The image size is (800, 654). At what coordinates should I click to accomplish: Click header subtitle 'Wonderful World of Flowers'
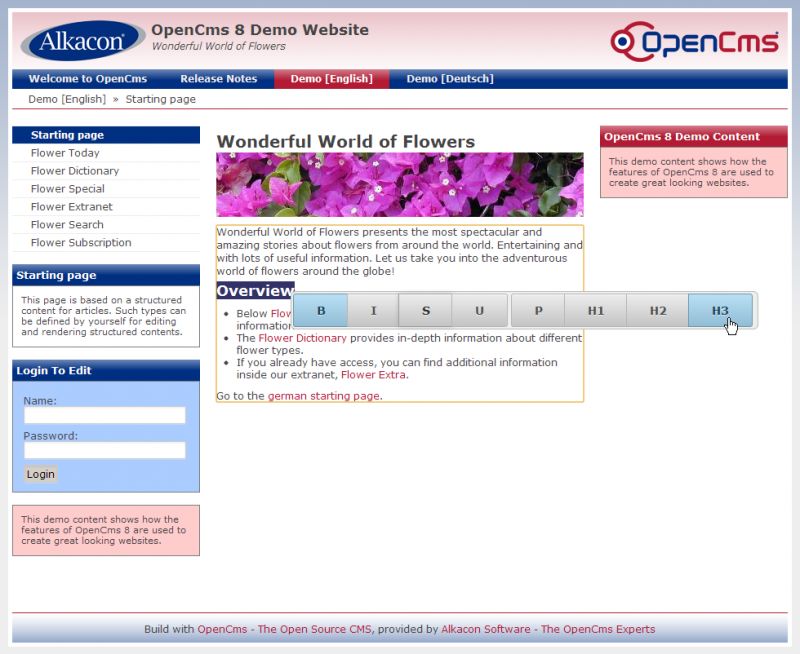point(219,46)
